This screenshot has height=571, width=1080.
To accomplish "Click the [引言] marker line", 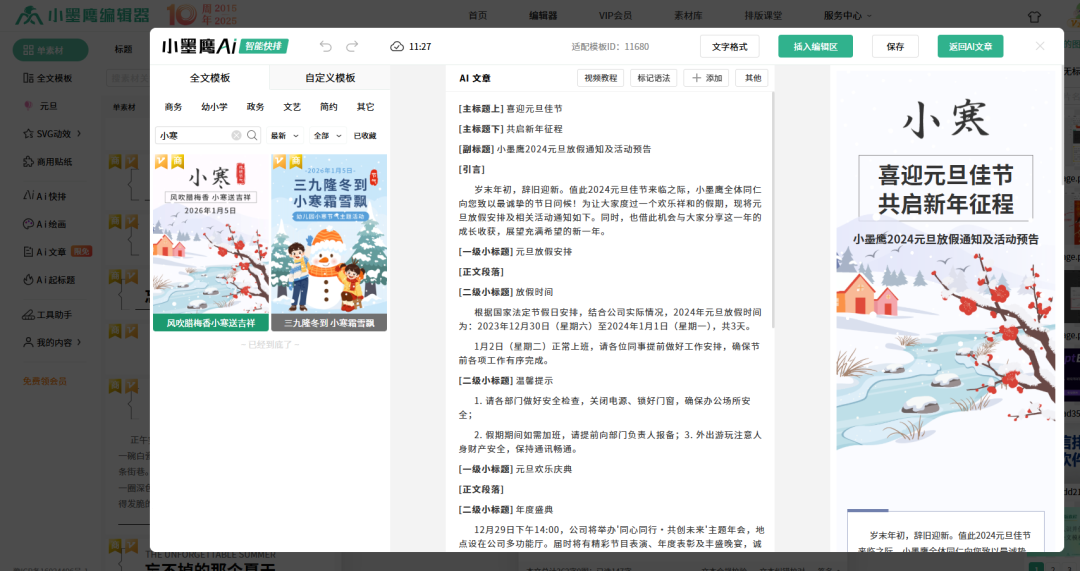I will tap(472, 169).
